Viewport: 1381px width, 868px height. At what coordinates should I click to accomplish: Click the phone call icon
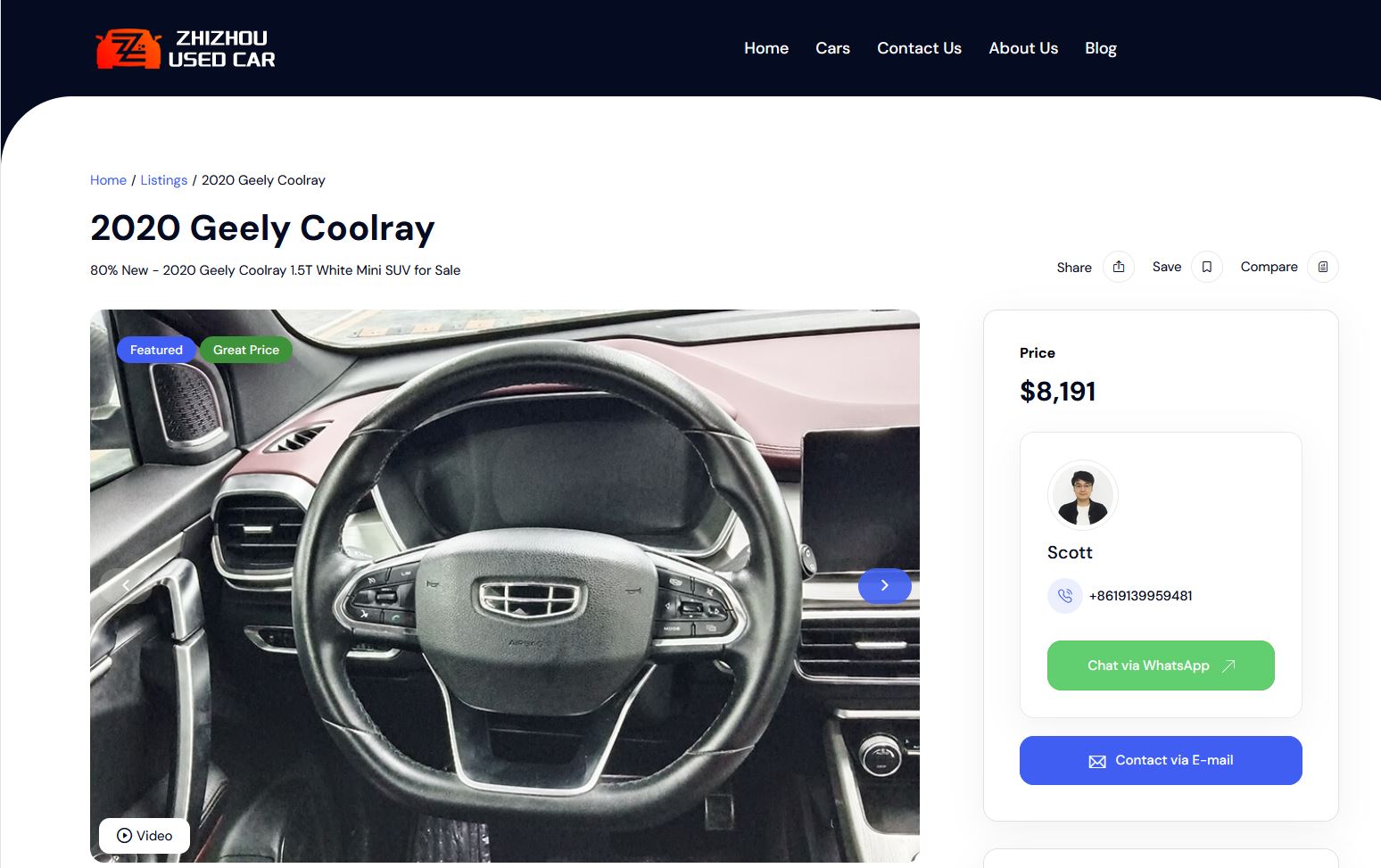(1064, 595)
